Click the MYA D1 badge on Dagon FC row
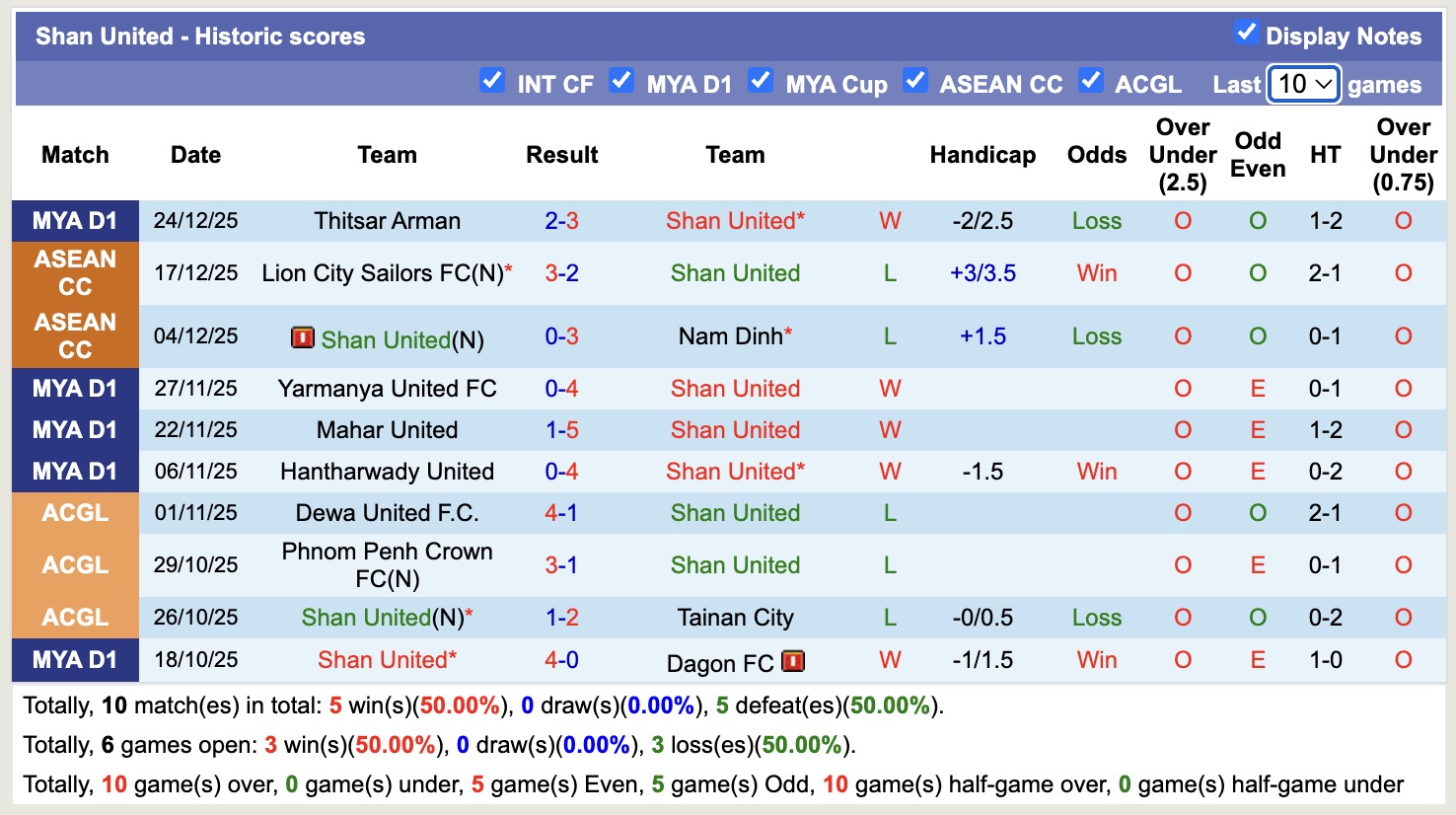 click(74, 659)
